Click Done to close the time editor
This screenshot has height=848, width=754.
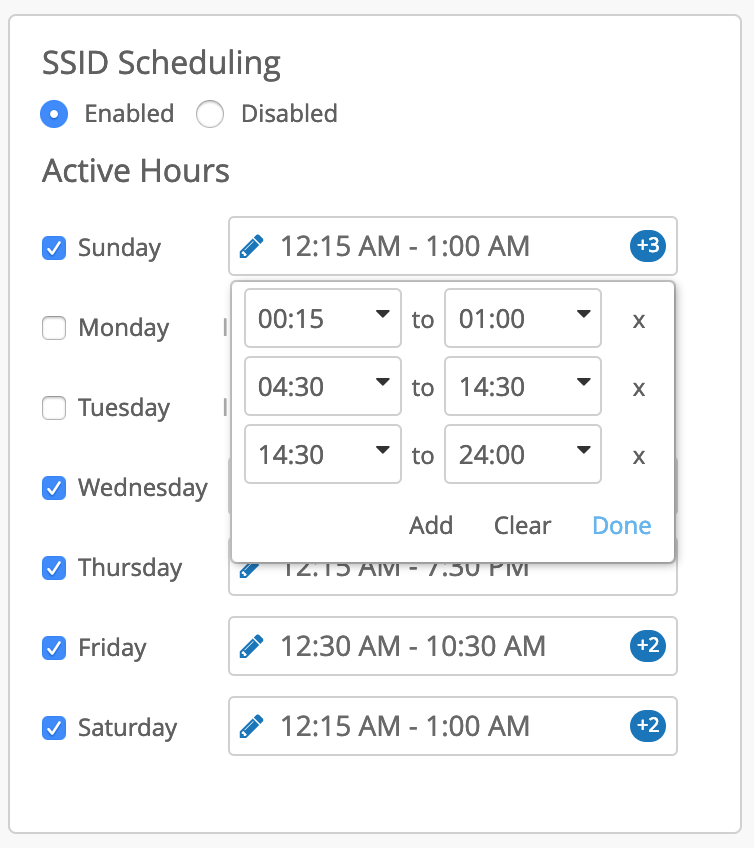pyautogui.click(x=621, y=526)
